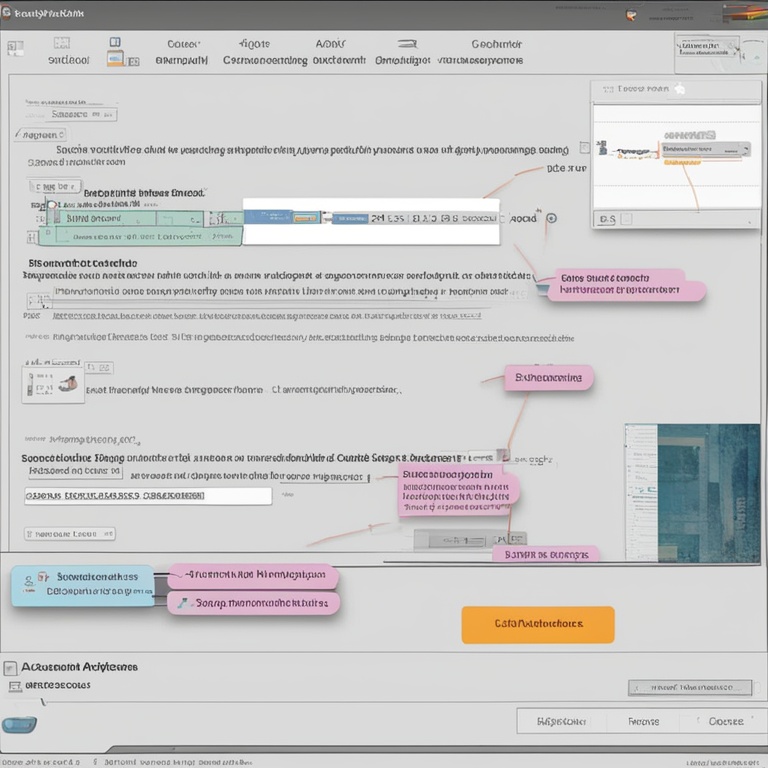Open the dropdown box in the top-right toolbar
Viewport: 768px width, 768px height.
706,47
